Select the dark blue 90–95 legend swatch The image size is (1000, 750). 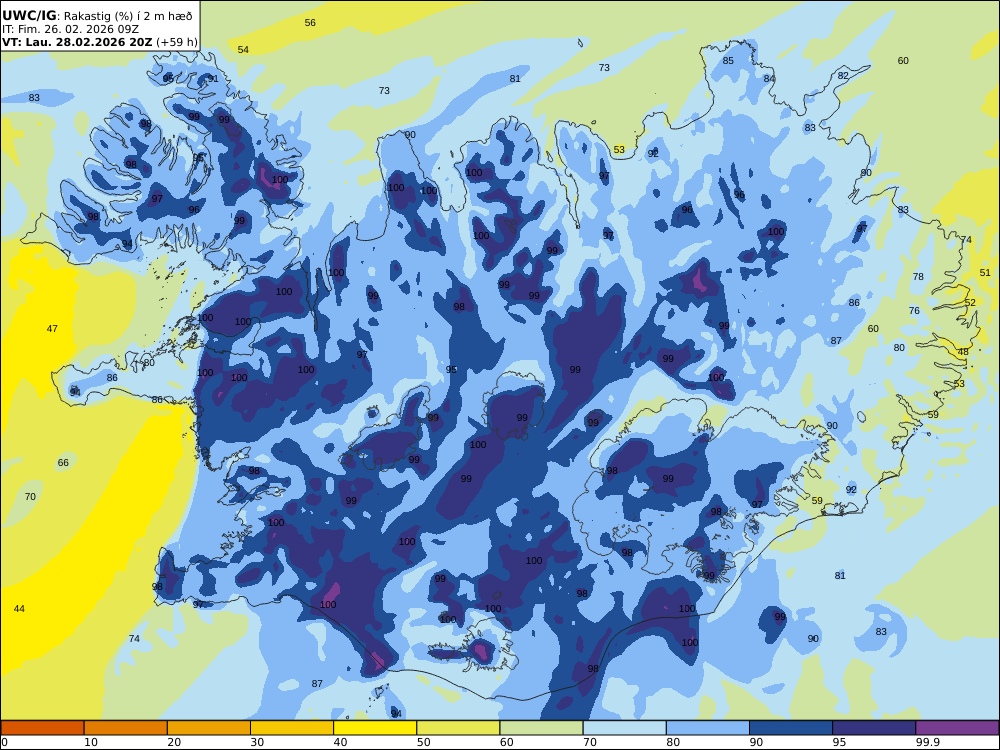(791, 728)
